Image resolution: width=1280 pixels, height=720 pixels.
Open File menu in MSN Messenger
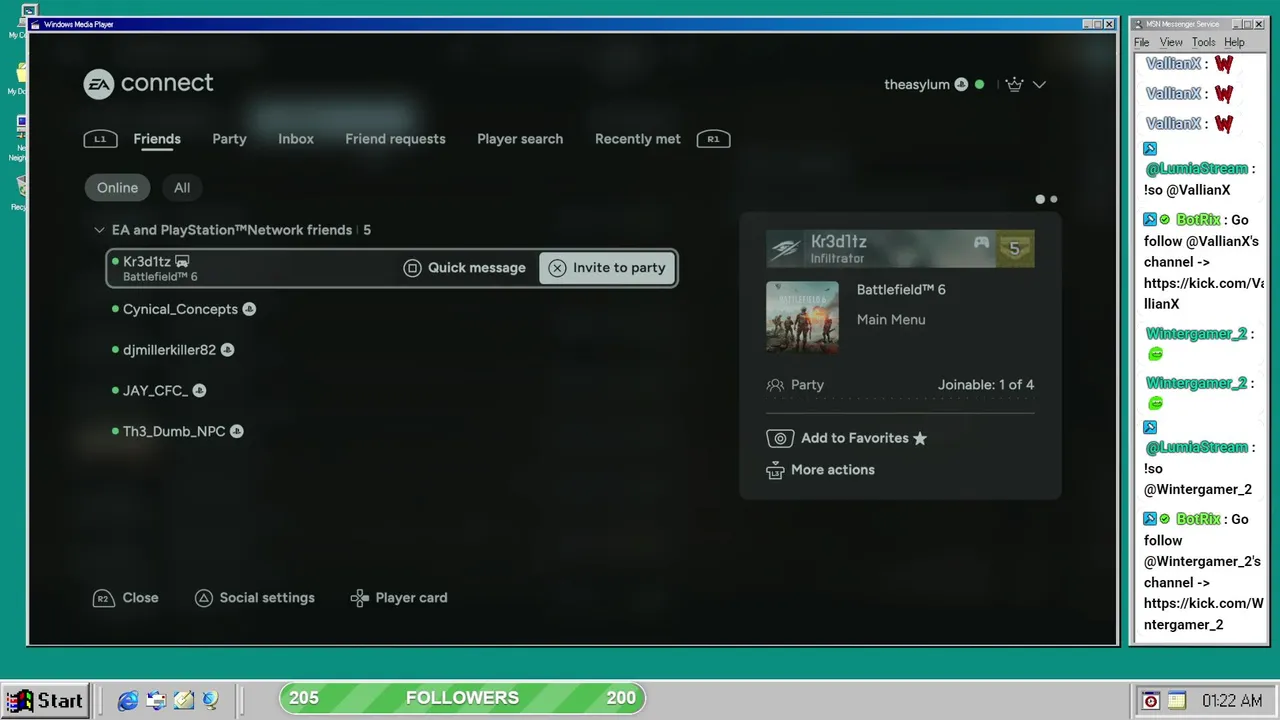(x=1141, y=42)
